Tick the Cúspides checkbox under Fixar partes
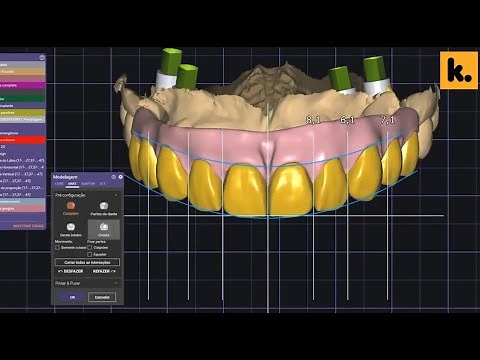The width and height of the screenshot is (480, 360). [90, 248]
